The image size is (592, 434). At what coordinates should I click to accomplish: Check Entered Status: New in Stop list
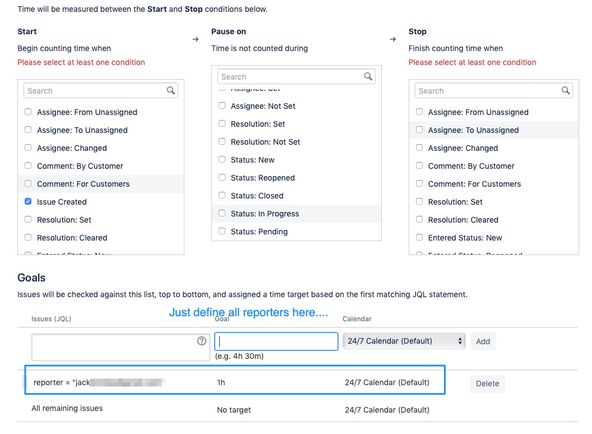419,237
